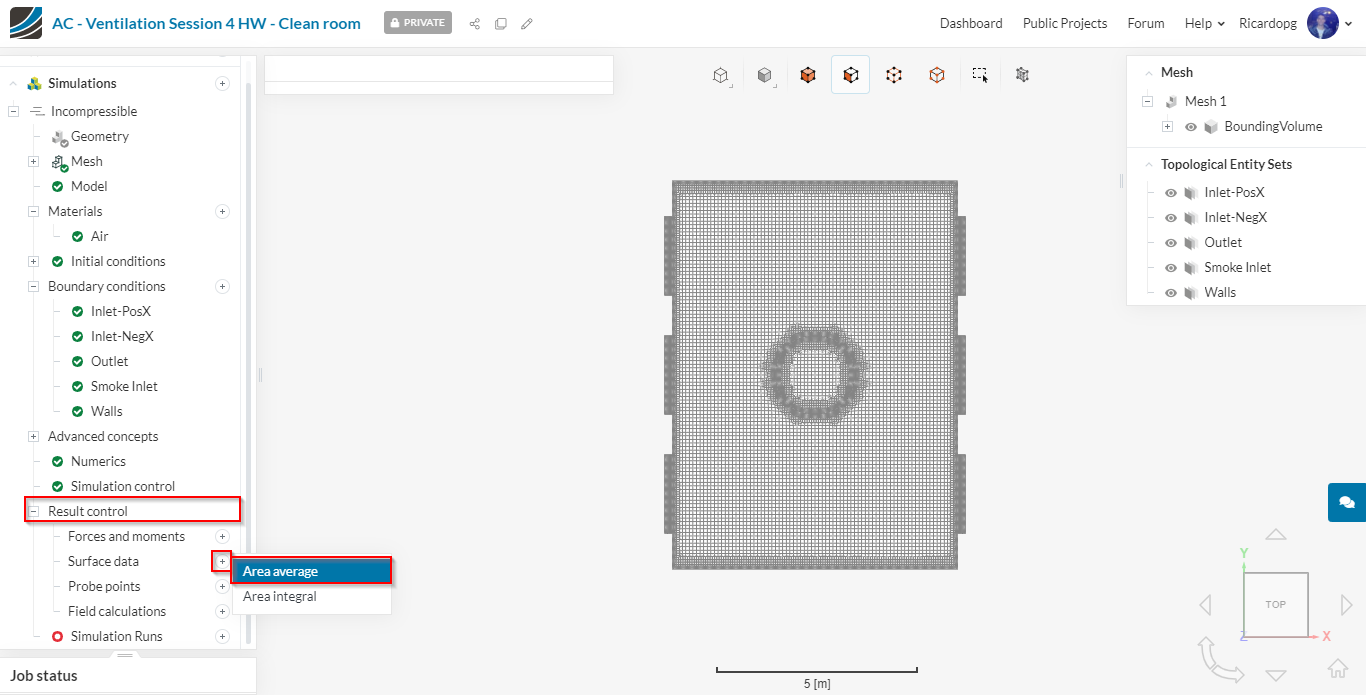
Task: Select the Geometry tree item
Action: [100, 137]
